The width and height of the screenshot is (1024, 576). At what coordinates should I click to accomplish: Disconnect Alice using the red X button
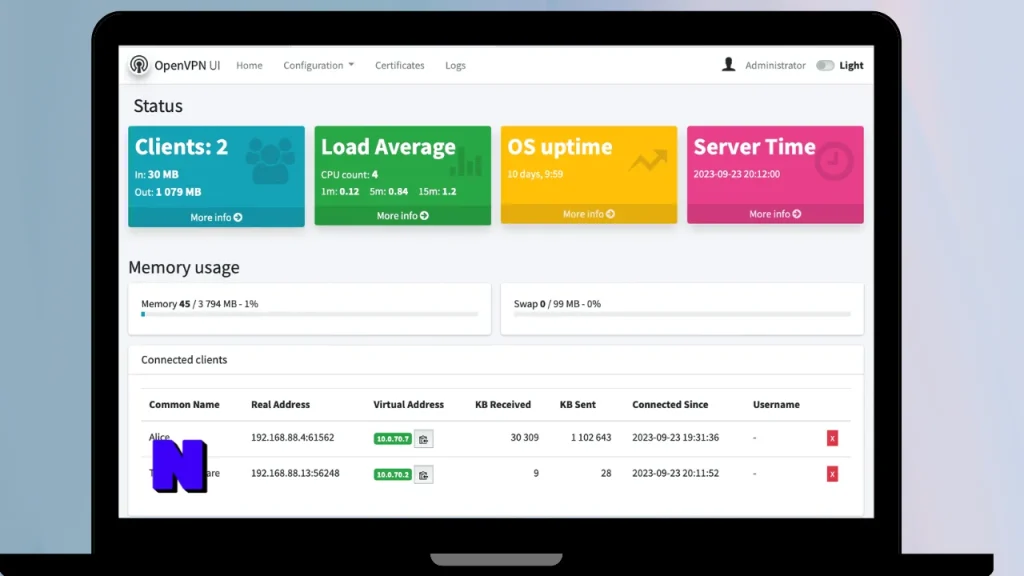832,438
